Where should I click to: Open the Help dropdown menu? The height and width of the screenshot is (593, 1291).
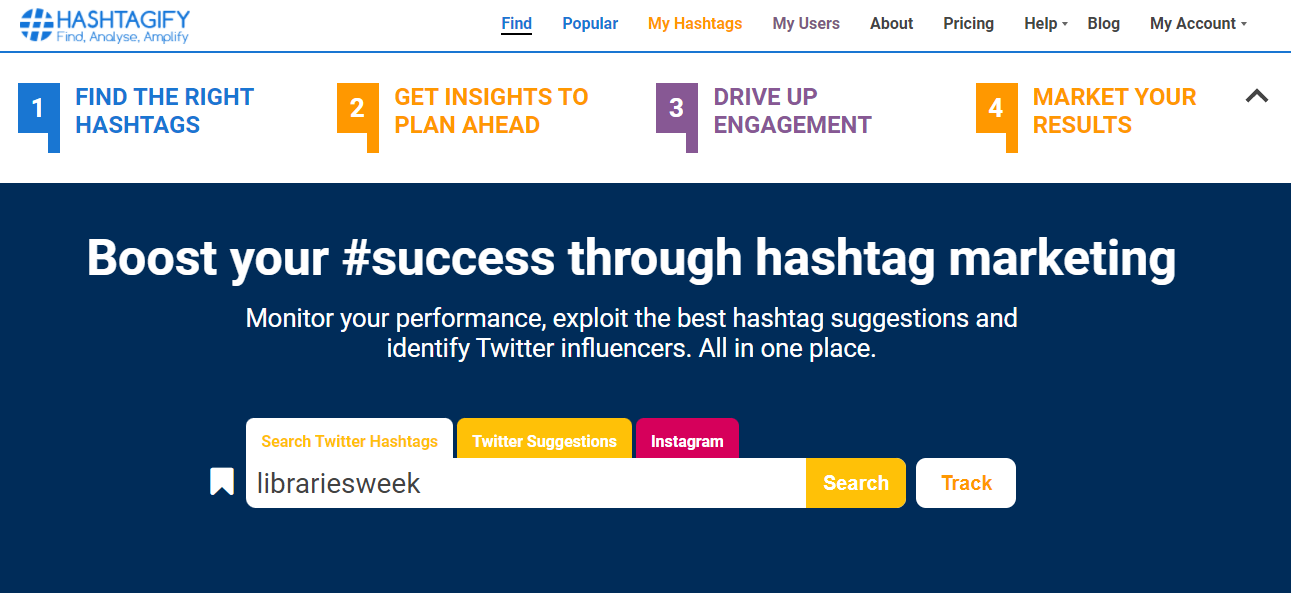point(1045,24)
